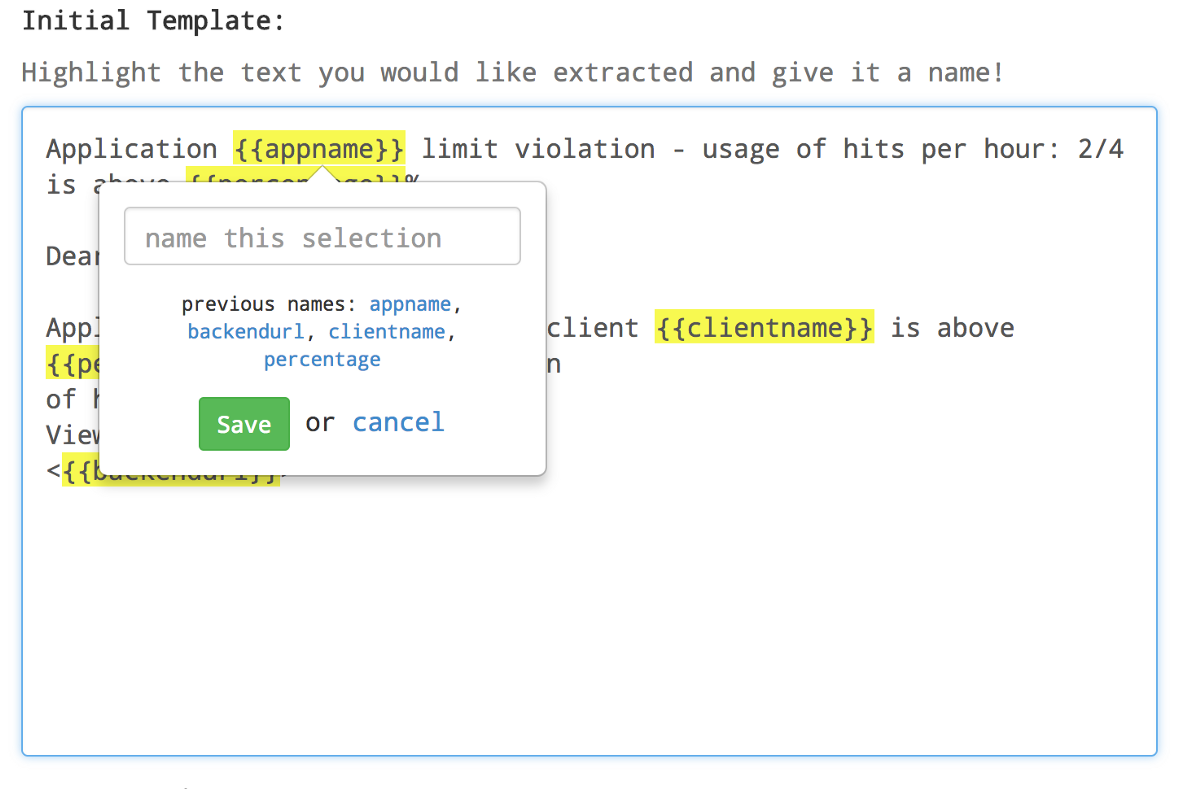Click the word "usage" in the first line
This screenshot has height=789, width=1200.
[740, 150]
